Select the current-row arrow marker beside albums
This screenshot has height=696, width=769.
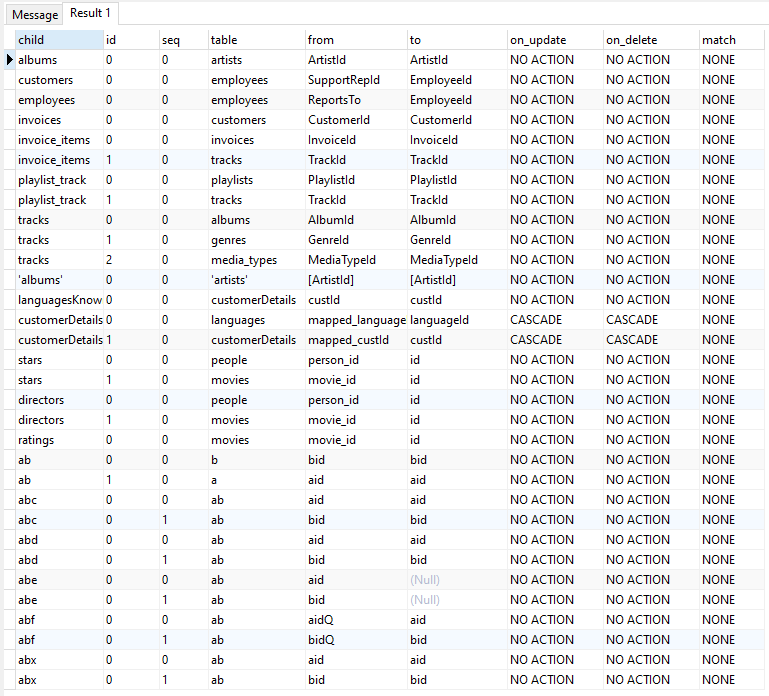(10, 60)
